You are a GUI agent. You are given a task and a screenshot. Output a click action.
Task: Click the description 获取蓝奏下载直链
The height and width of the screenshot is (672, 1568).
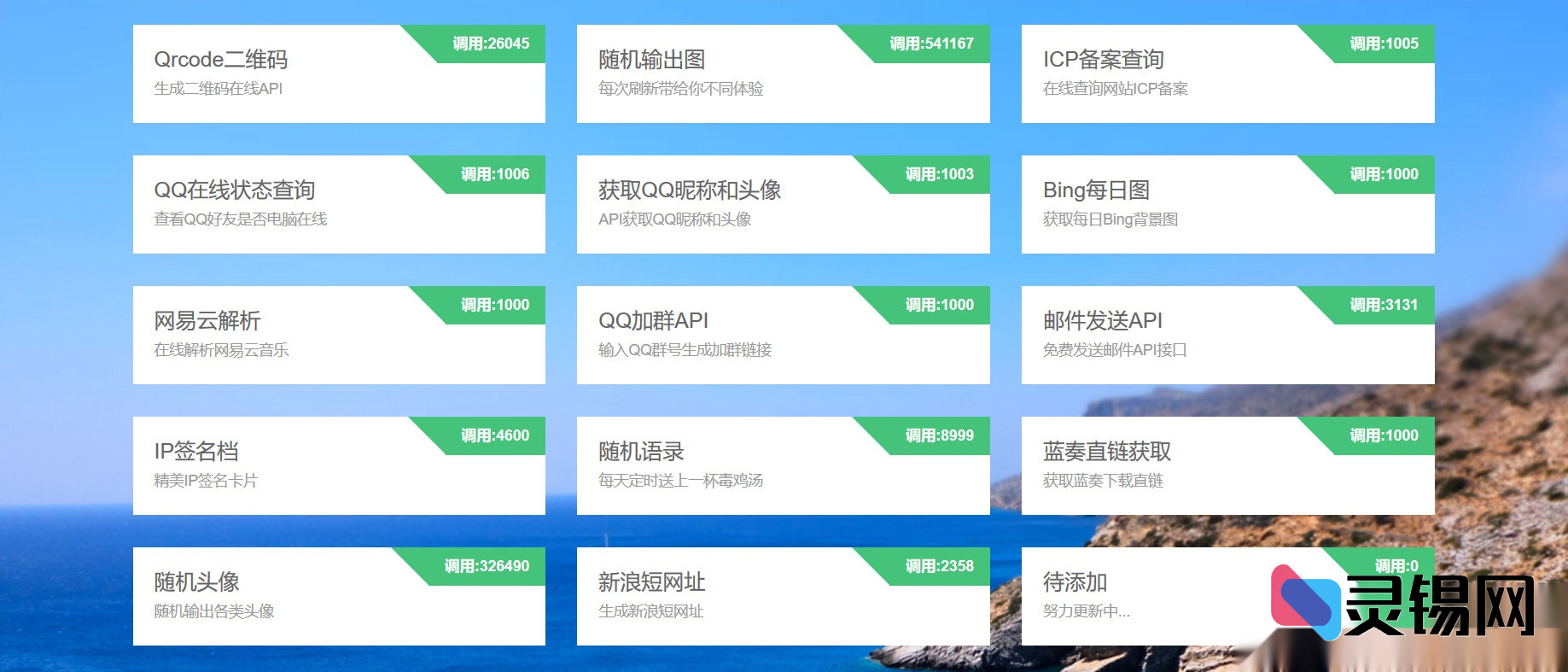(1102, 481)
